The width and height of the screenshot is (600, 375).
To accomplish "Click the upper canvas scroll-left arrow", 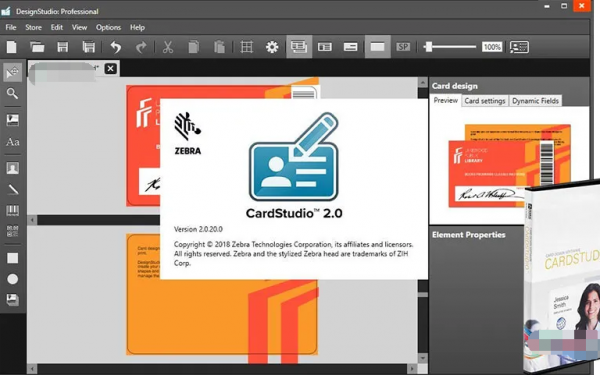I will click(x=32, y=220).
